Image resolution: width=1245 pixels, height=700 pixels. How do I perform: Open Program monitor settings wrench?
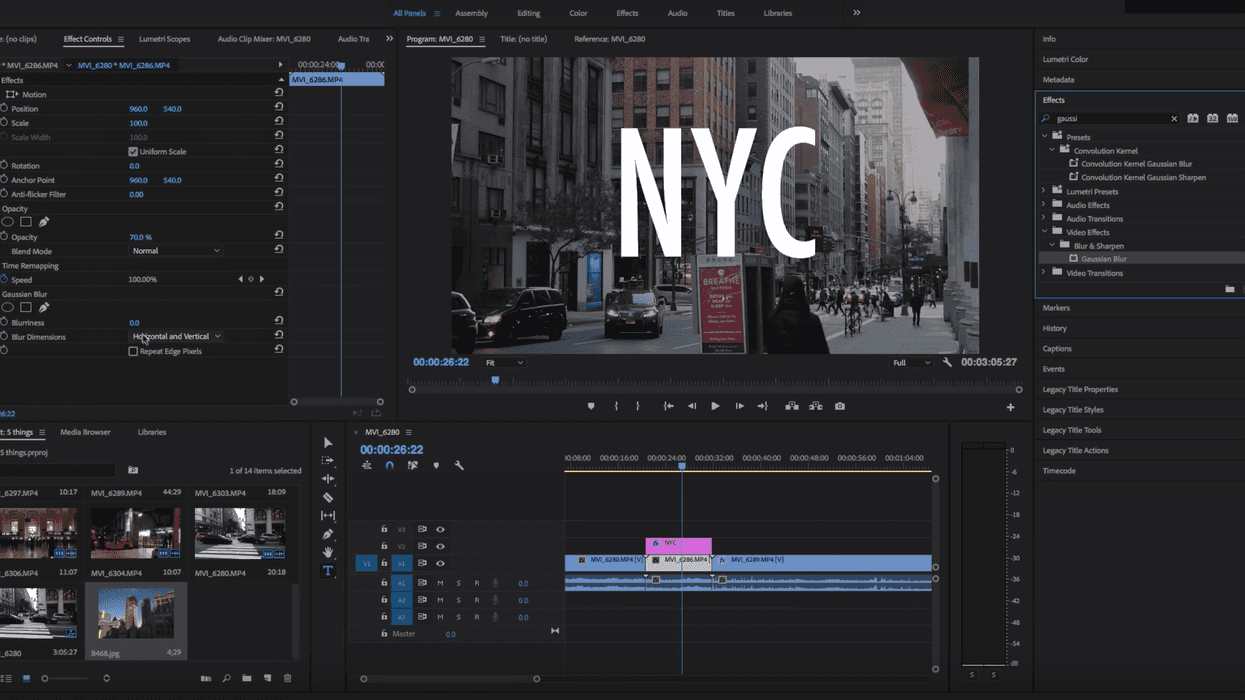pyautogui.click(x=947, y=362)
